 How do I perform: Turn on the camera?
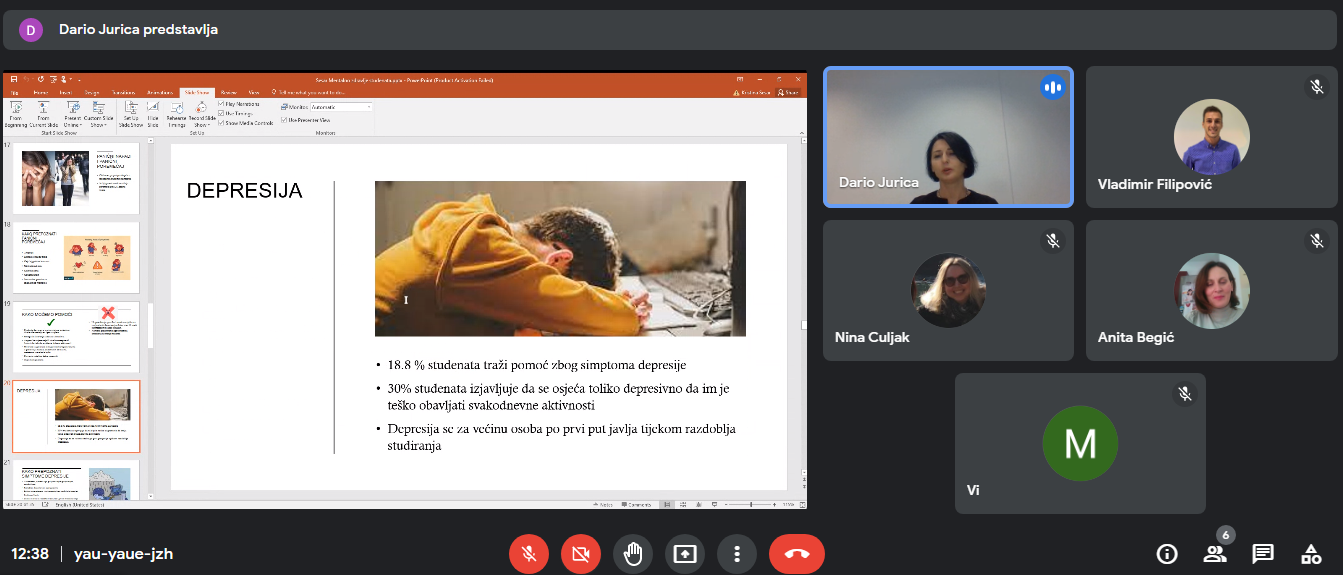tap(580, 554)
